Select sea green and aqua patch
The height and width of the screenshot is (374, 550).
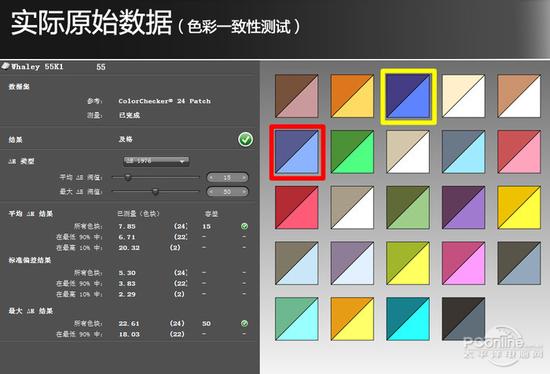(297, 319)
